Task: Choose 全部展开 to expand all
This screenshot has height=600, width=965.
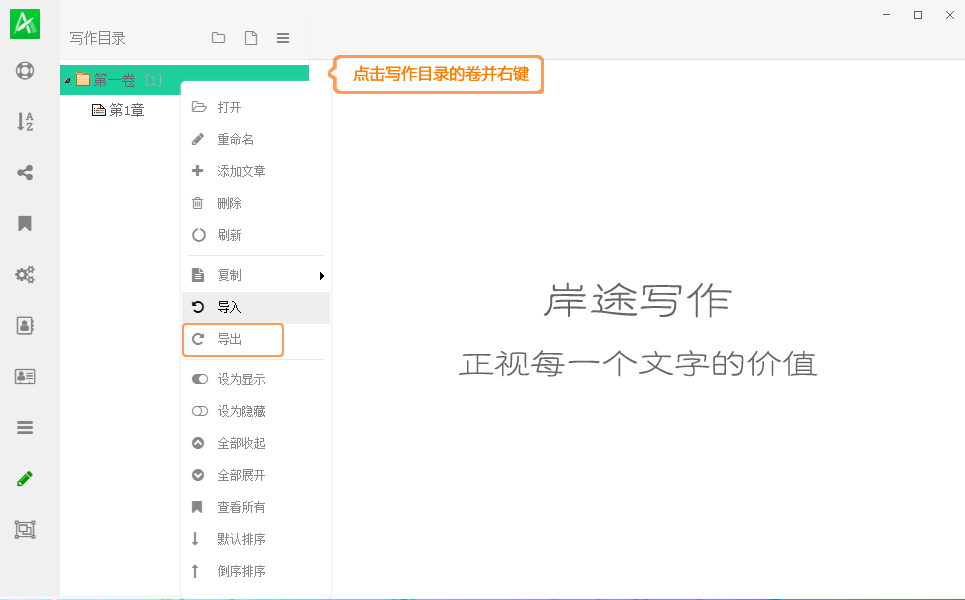Action: point(256,475)
